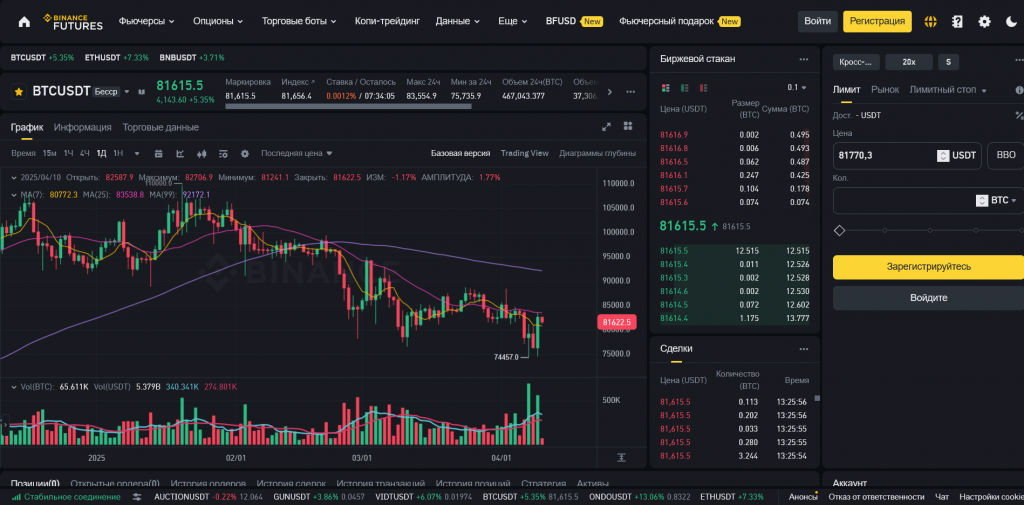Image resolution: width=1024 pixels, height=505 pixels.
Task: Select the Market order tab
Action: [885, 90]
